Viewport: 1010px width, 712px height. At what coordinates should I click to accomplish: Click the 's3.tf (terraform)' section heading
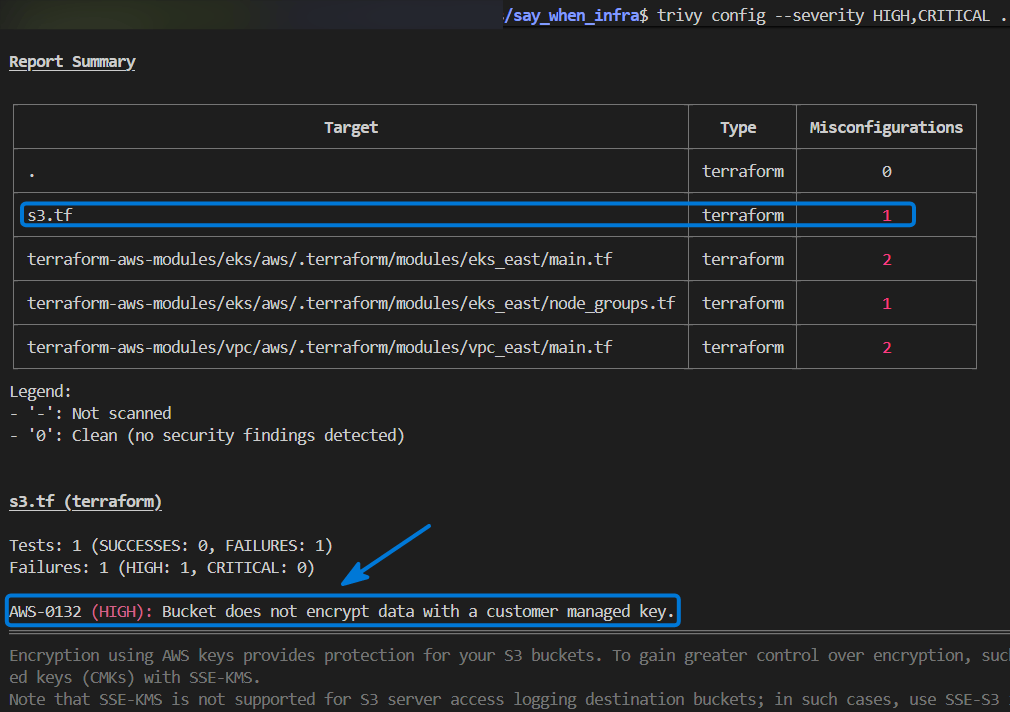click(x=85, y=501)
